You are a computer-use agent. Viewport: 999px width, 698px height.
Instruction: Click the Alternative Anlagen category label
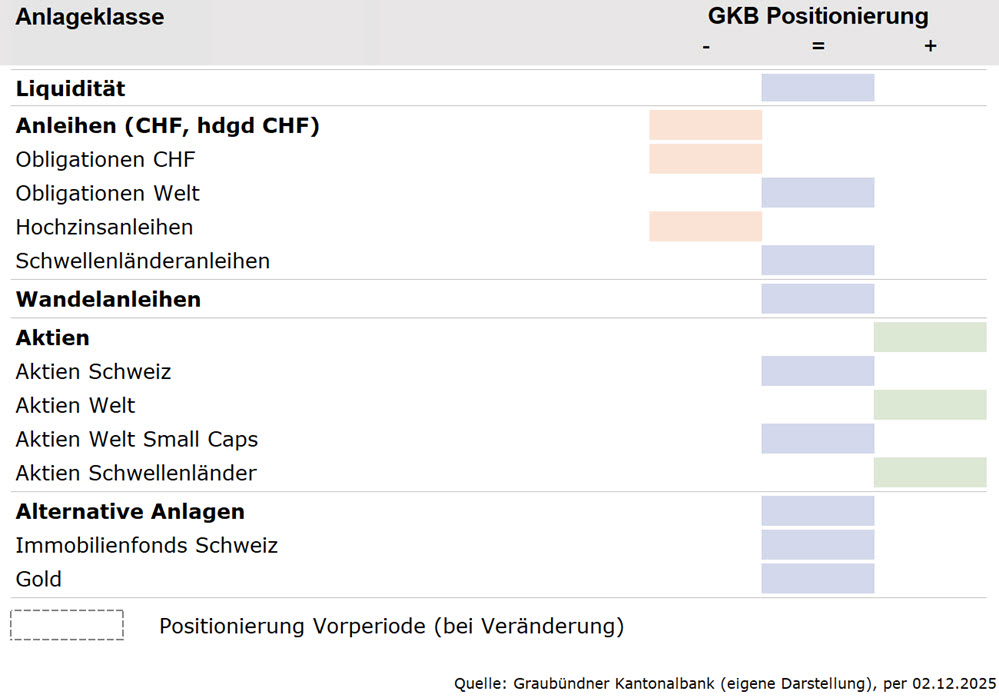coord(130,512)
